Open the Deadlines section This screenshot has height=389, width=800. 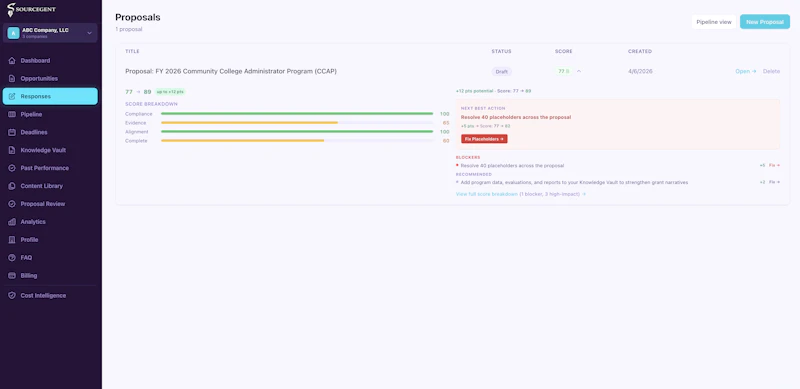coord(50,132)
